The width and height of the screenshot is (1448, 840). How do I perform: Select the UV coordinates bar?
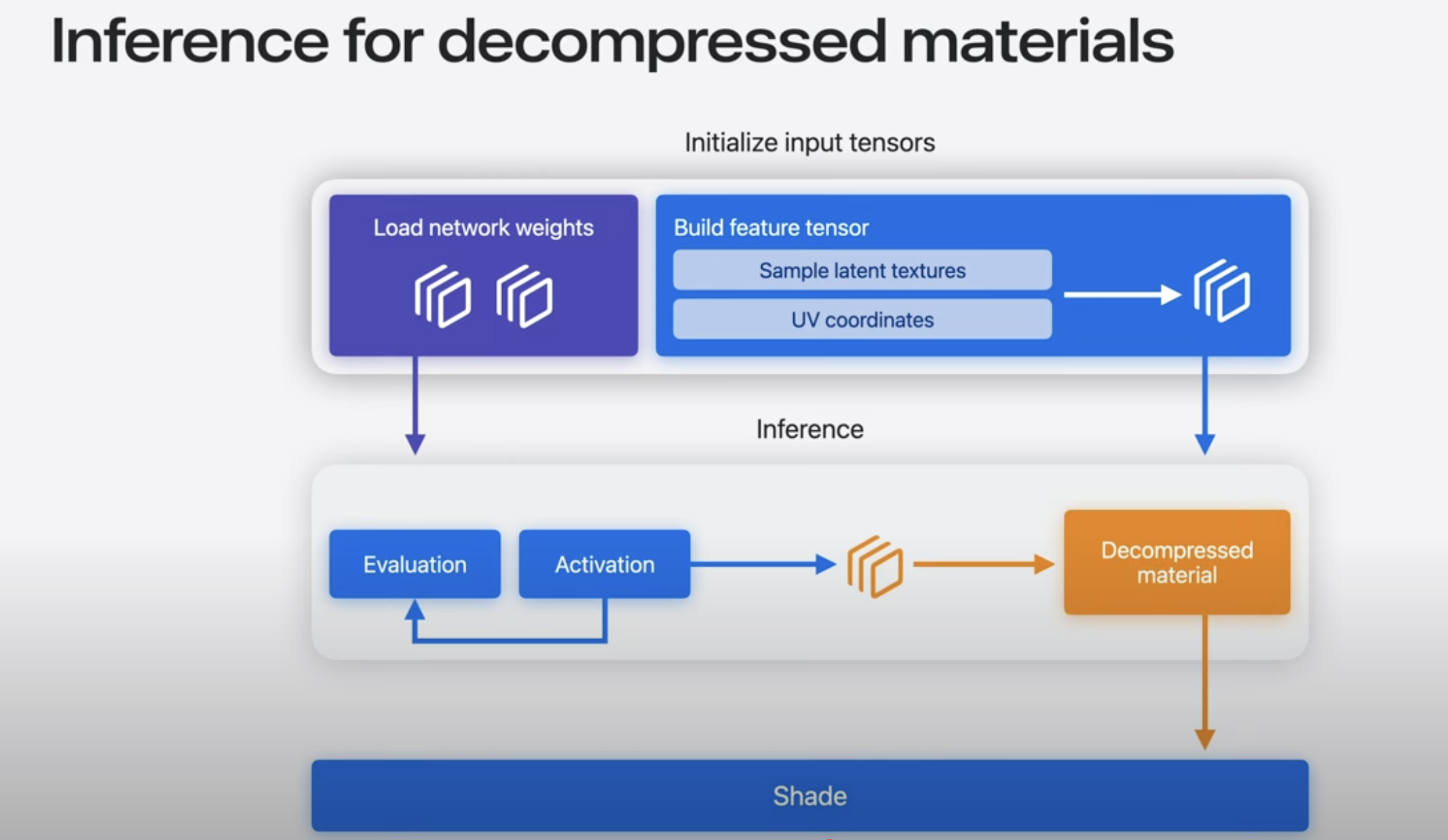point(862,319)
